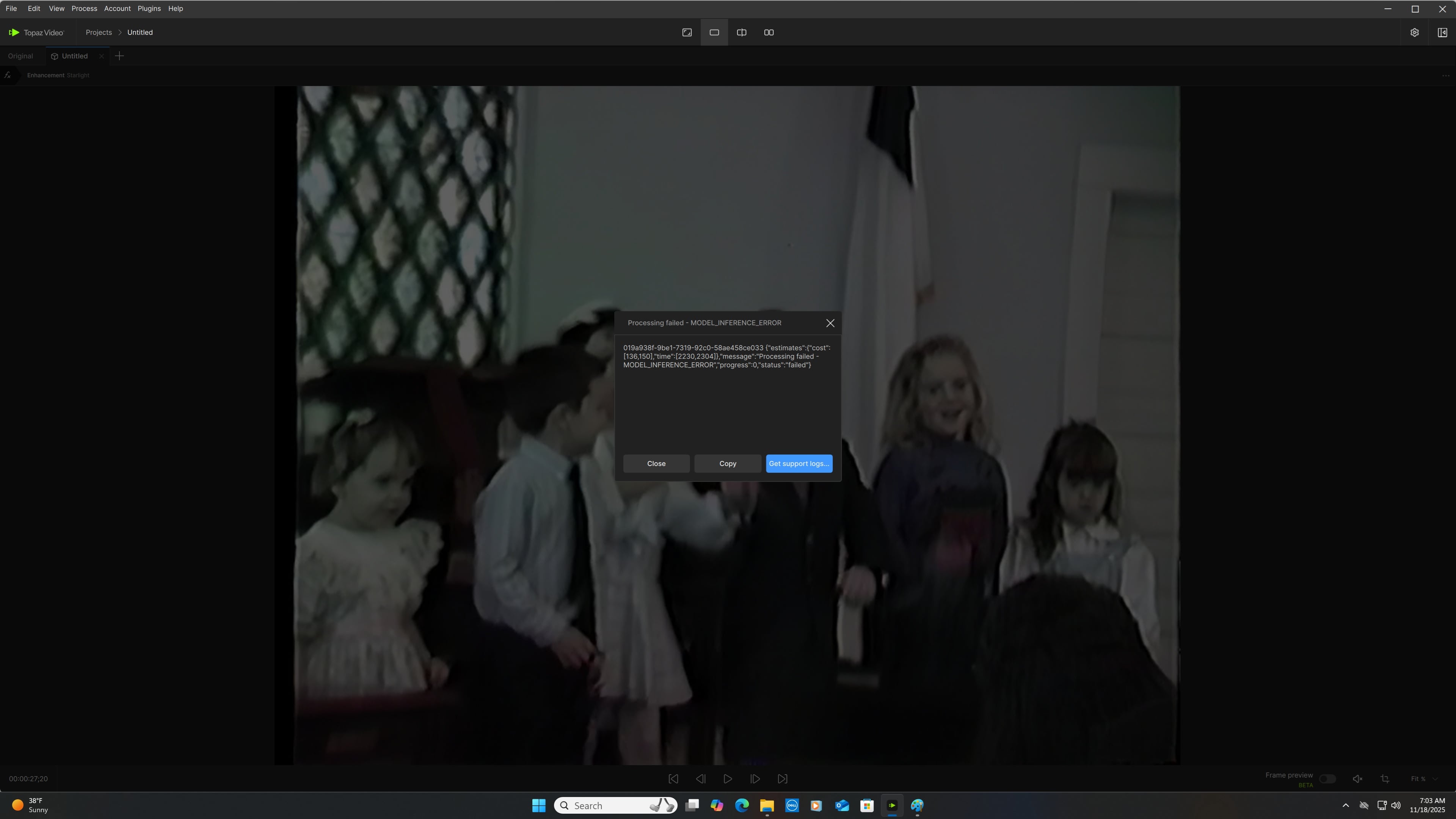The height and width of the screenshot is (819, 1456).
Task: Click the Get support logs button
Action: click(x=799, y=463)
